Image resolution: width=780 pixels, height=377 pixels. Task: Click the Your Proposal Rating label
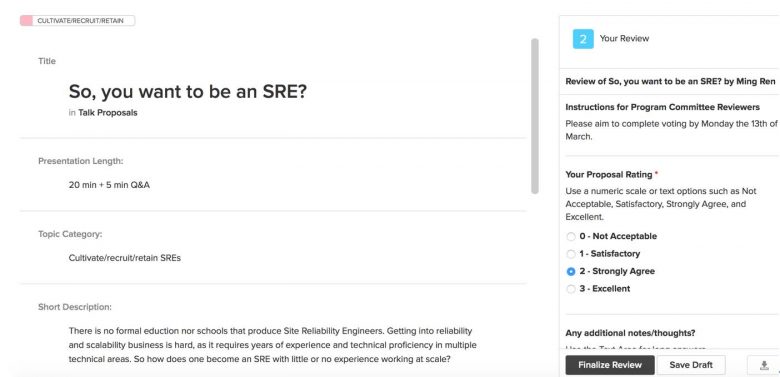(609, 175)
